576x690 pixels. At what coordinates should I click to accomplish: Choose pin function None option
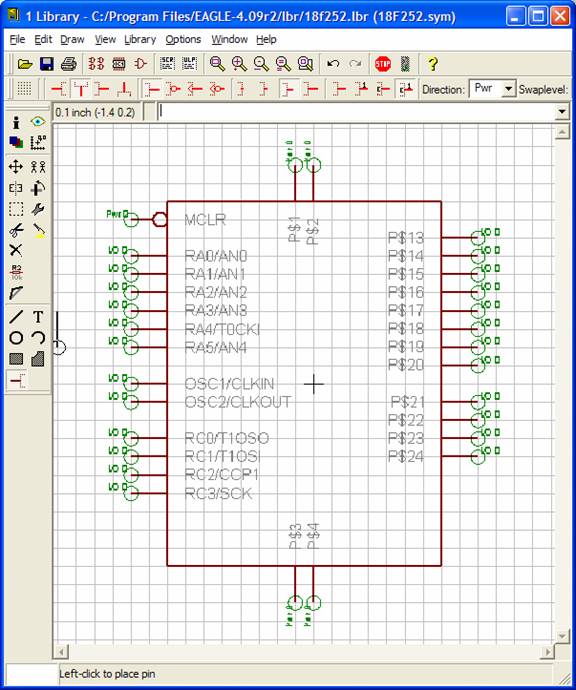[x=152, y=89]
